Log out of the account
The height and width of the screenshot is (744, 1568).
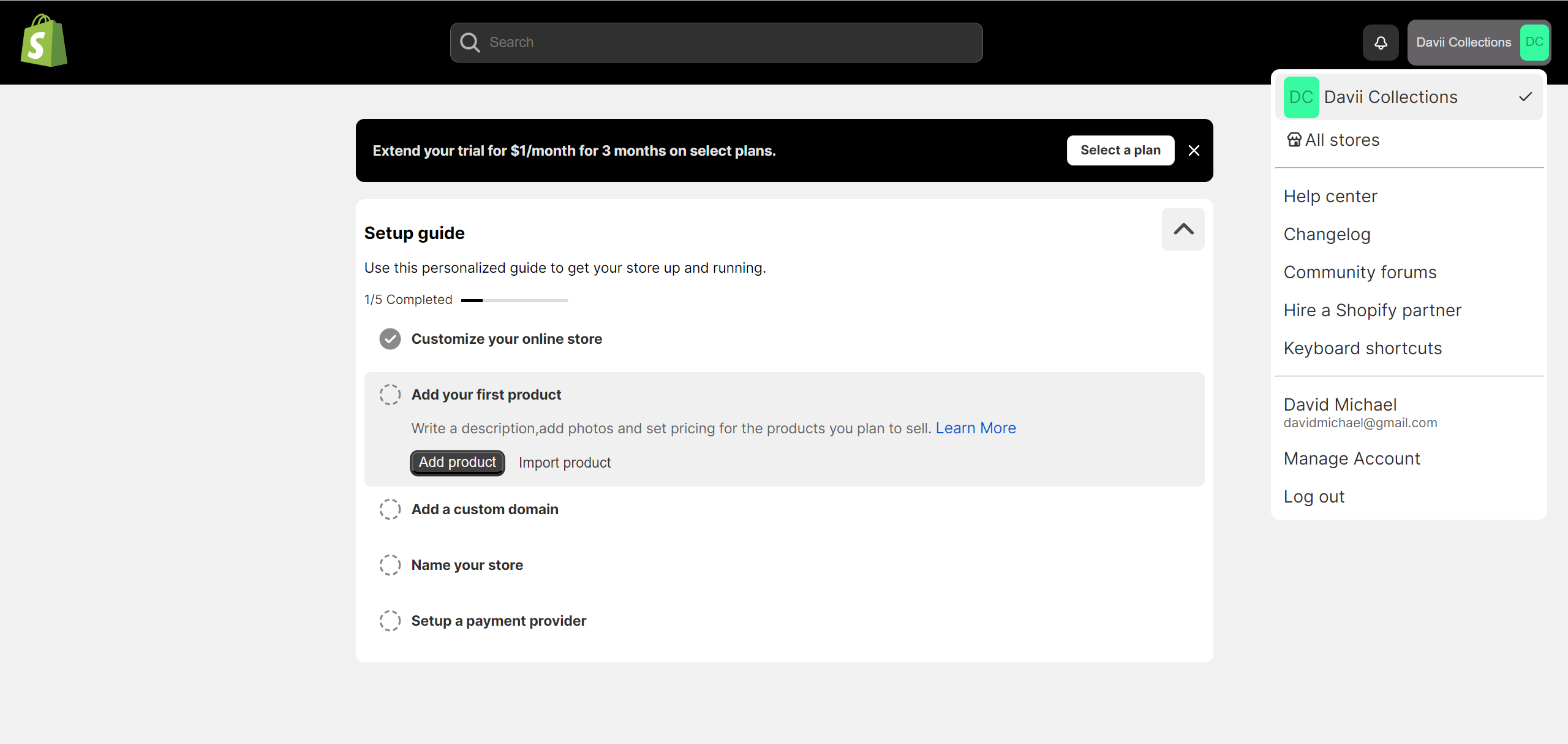coord(1314,496)
